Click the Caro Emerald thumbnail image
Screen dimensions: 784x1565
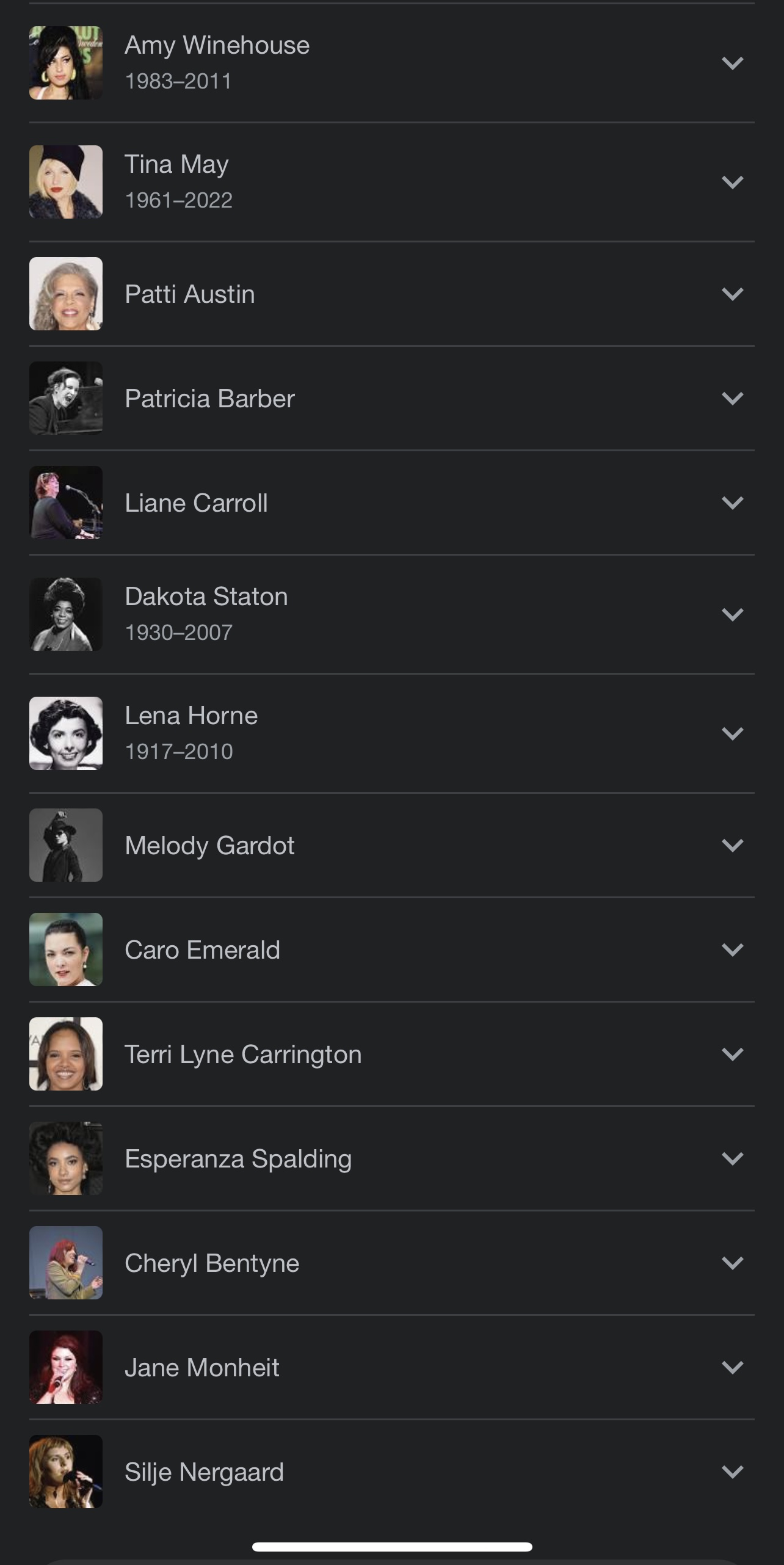coord(66,950)
